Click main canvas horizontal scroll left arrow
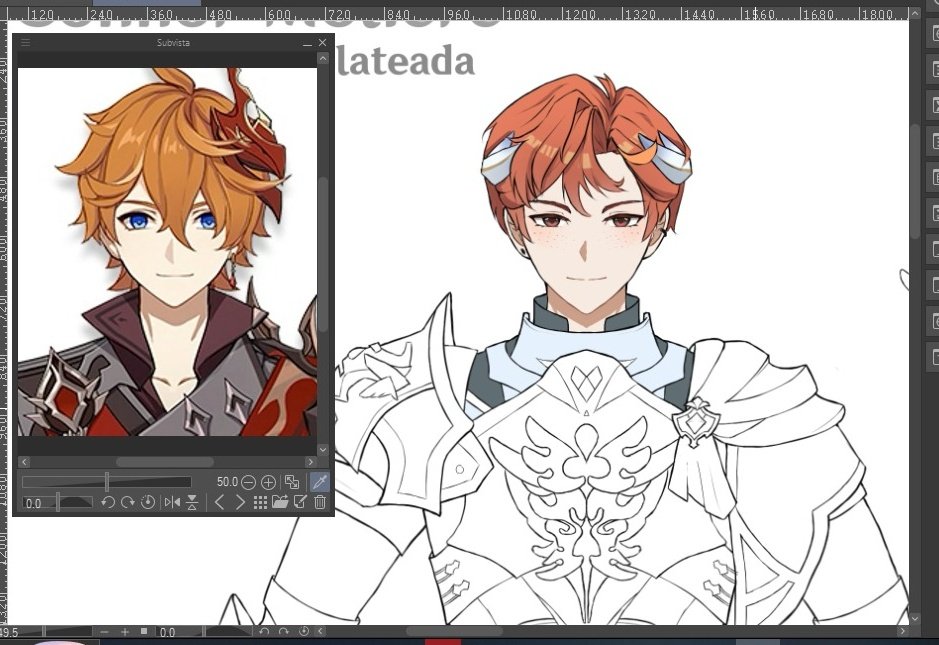Viewport: 939px width, 645px height. tap(320, 631)
